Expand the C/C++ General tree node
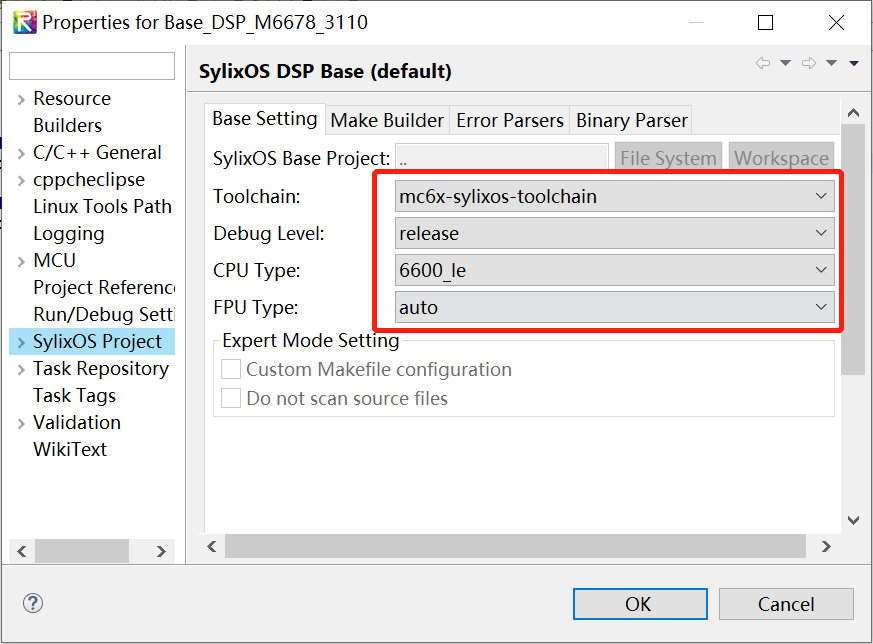The width and height of the screenshot is (873, 644). click(21, 154)
